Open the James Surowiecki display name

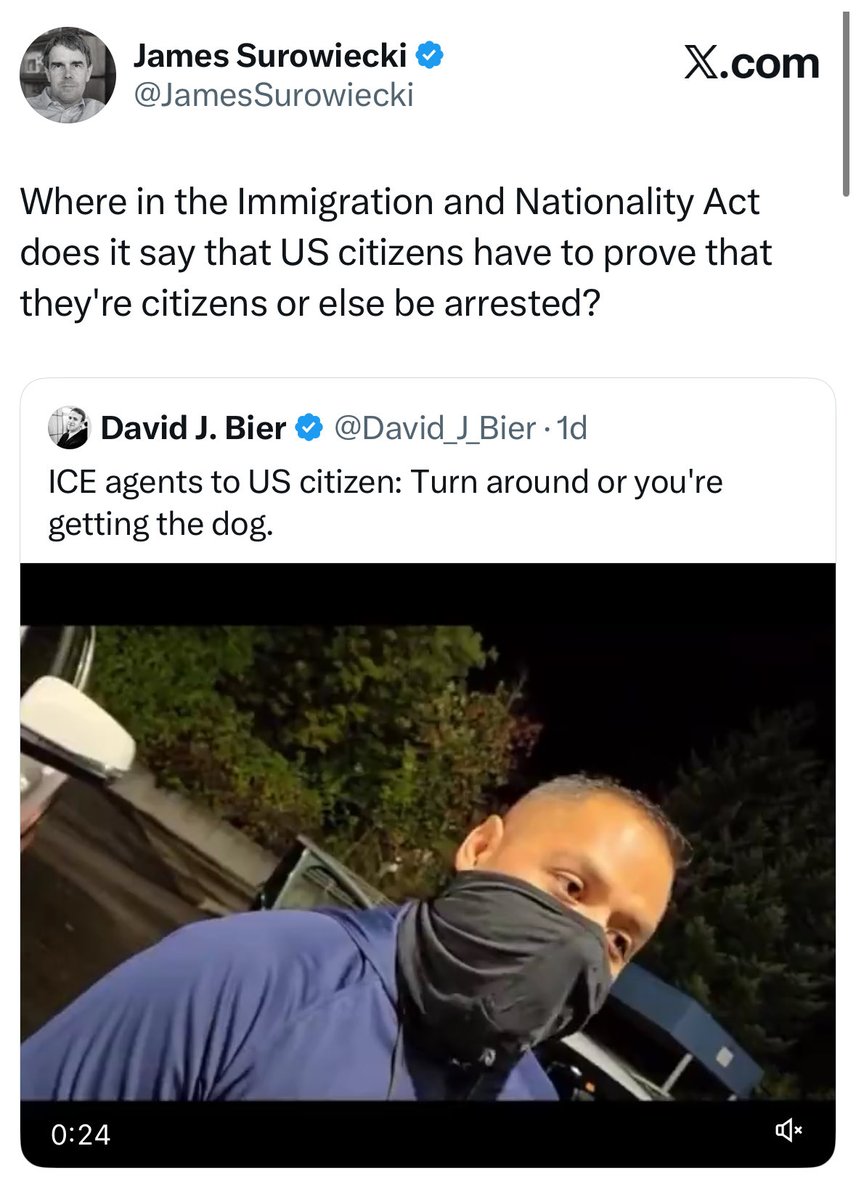tap(269, 55)
